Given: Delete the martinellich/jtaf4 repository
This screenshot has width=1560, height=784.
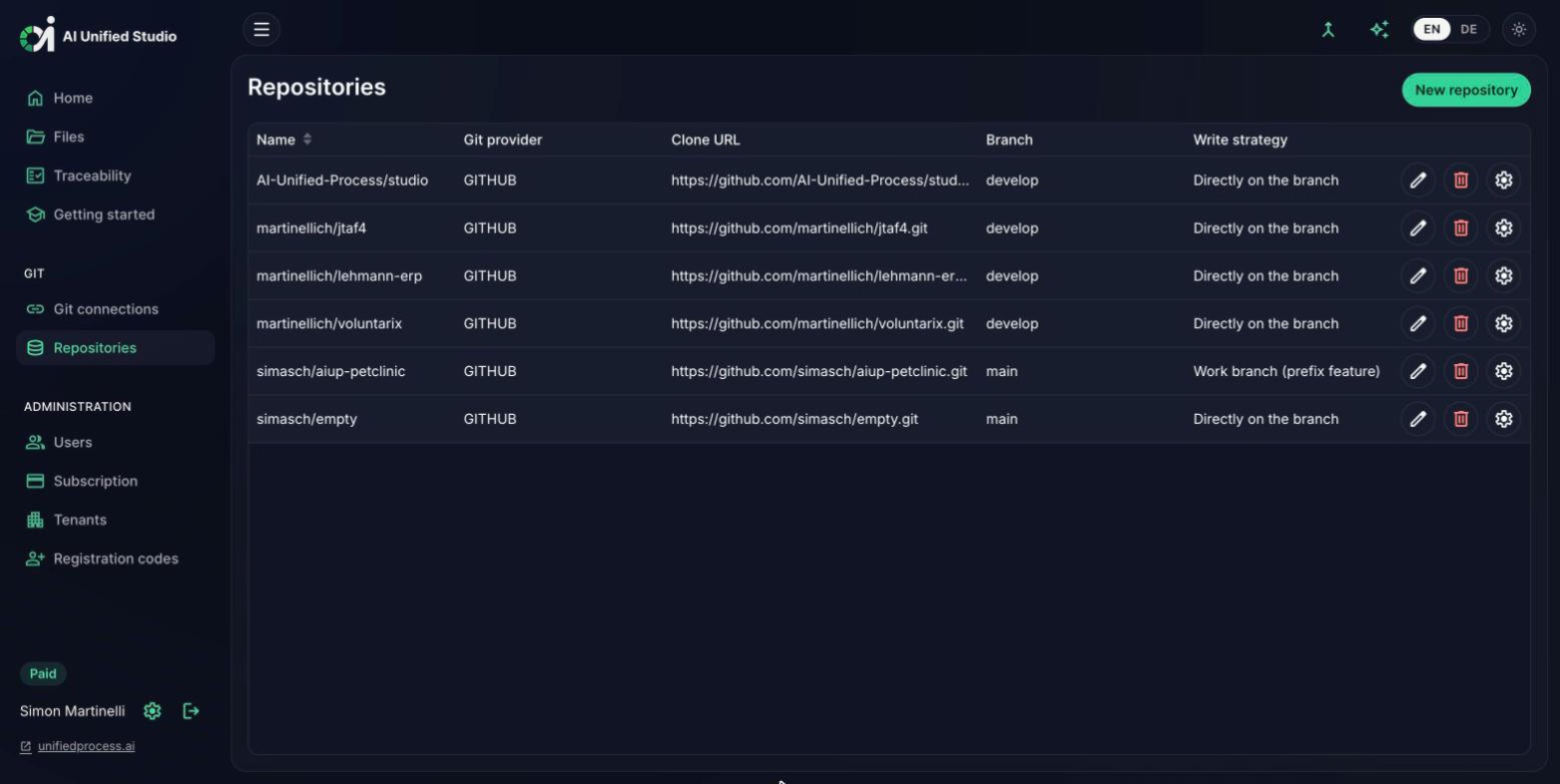Looking at the screenshot, I should coord(1460,228).
